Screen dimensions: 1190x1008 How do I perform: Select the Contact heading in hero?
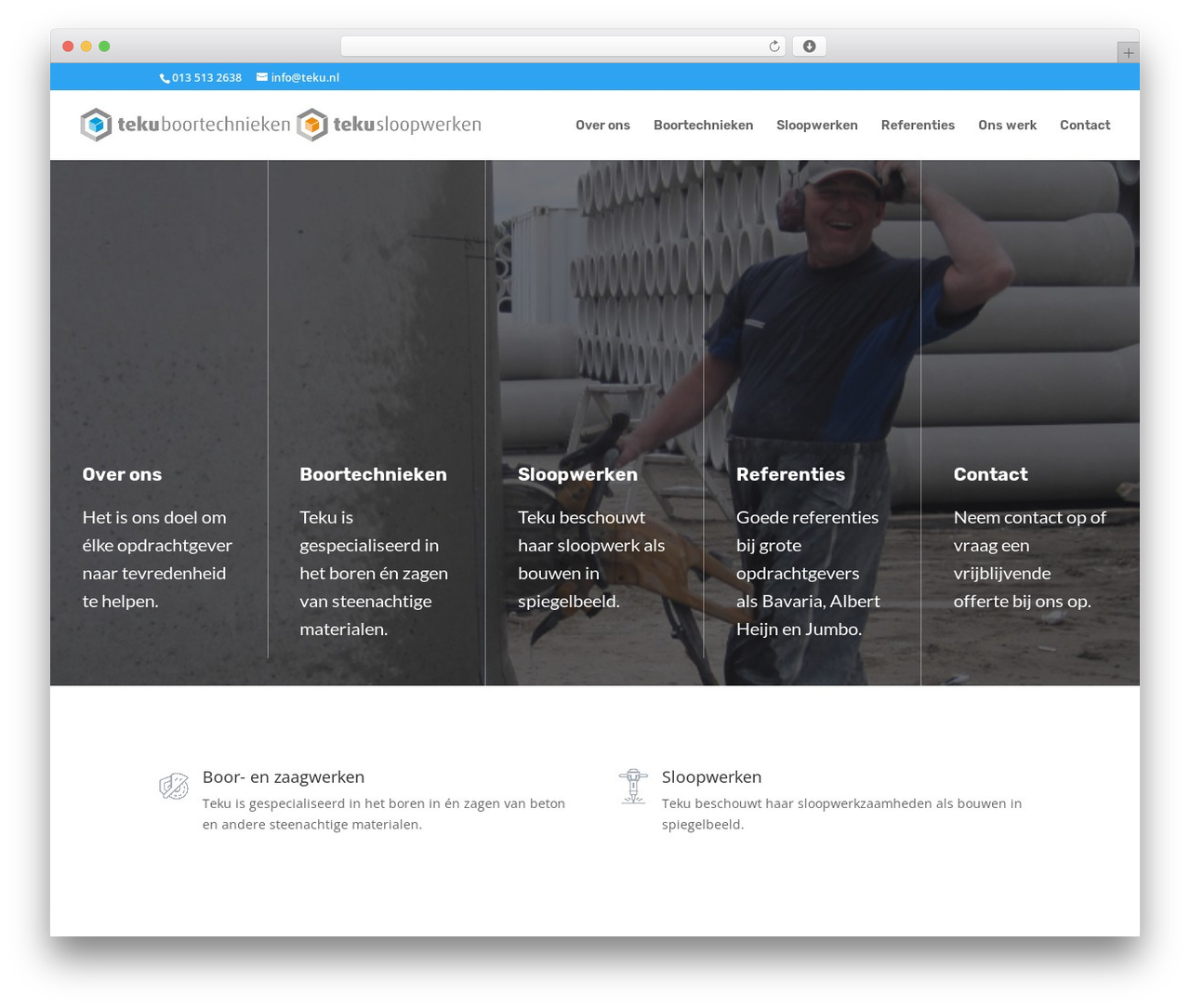(x=990, y=474)
